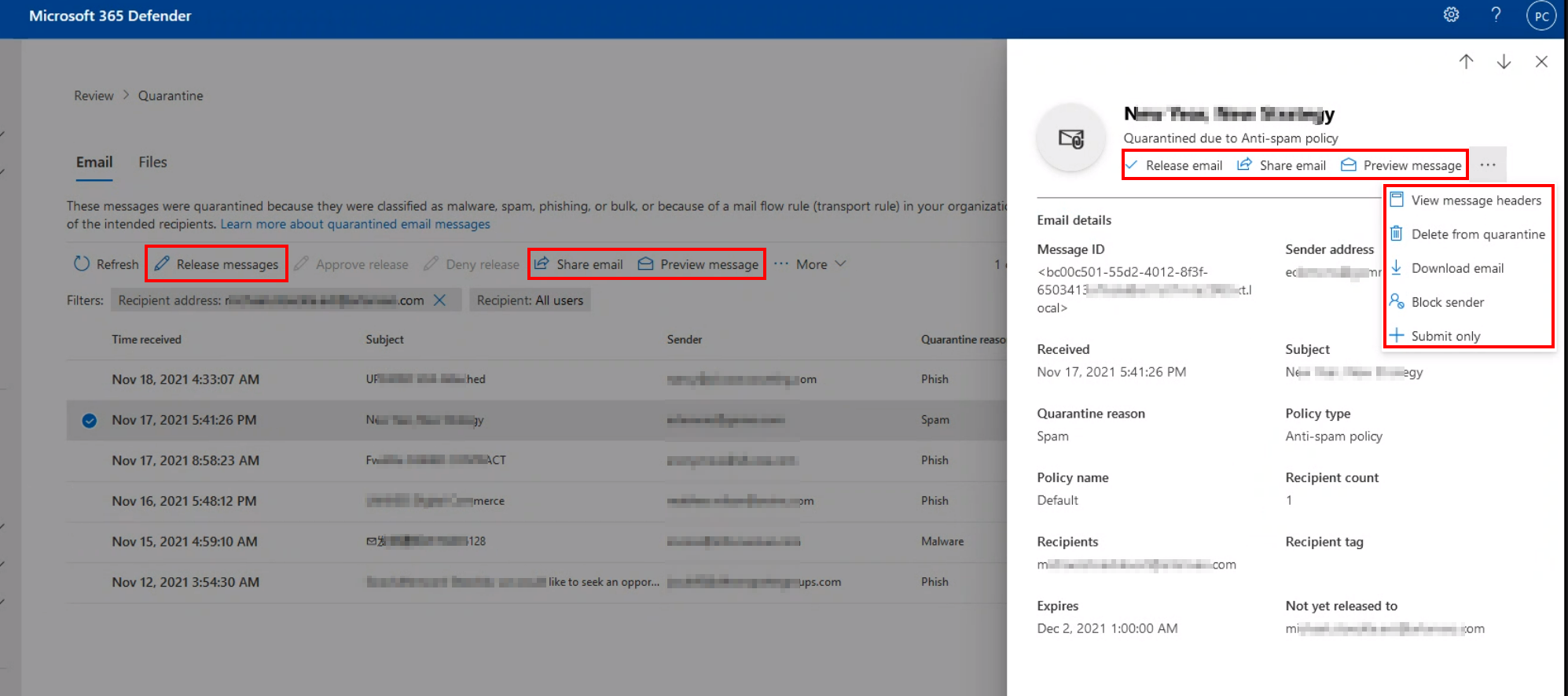Screen dimensions: 1568x696
Task: Click Share email in the details flyout
Action: click(x=1281, y=165)
